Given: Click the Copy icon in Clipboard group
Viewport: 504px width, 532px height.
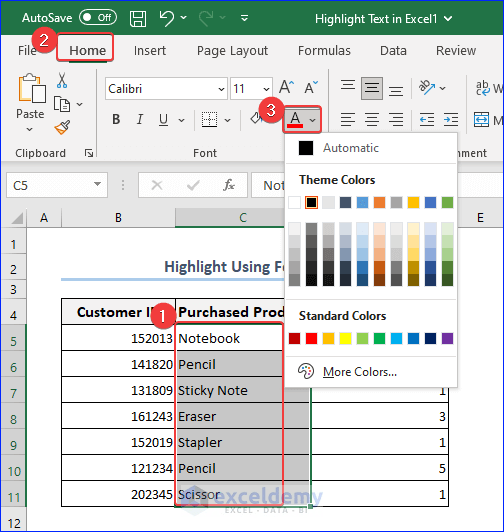Looking at the screenshot, I should click(62, 104).
